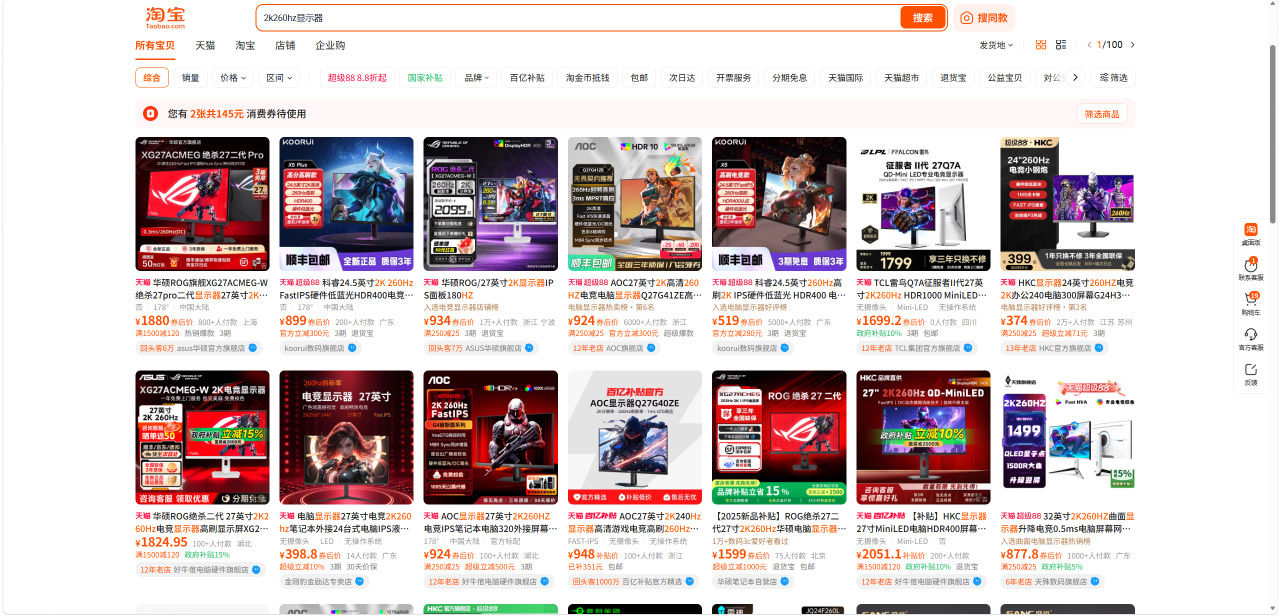Toggle the 包邮 free shipping filter

coord(639,78)
